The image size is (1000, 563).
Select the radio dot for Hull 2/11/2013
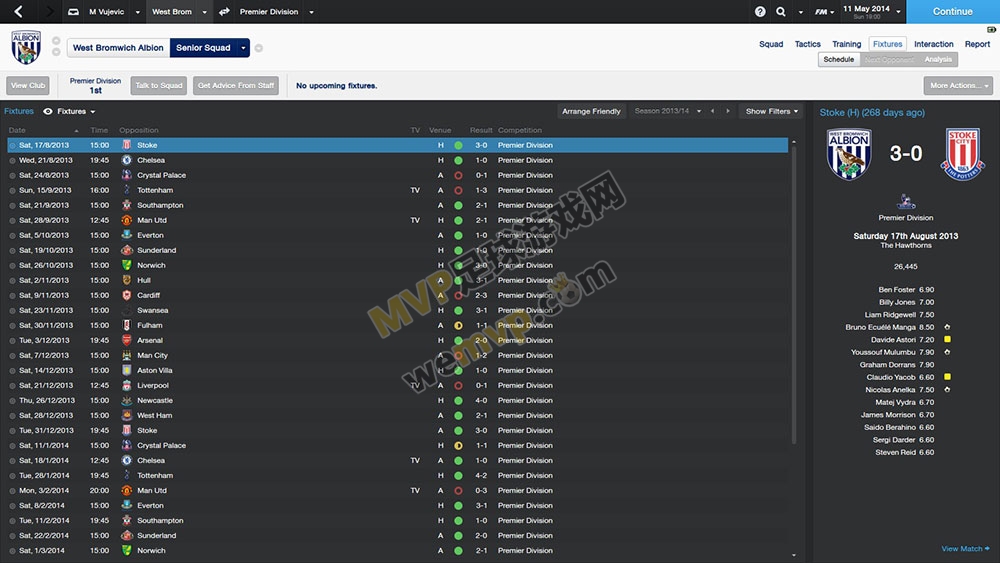point(12,281)
